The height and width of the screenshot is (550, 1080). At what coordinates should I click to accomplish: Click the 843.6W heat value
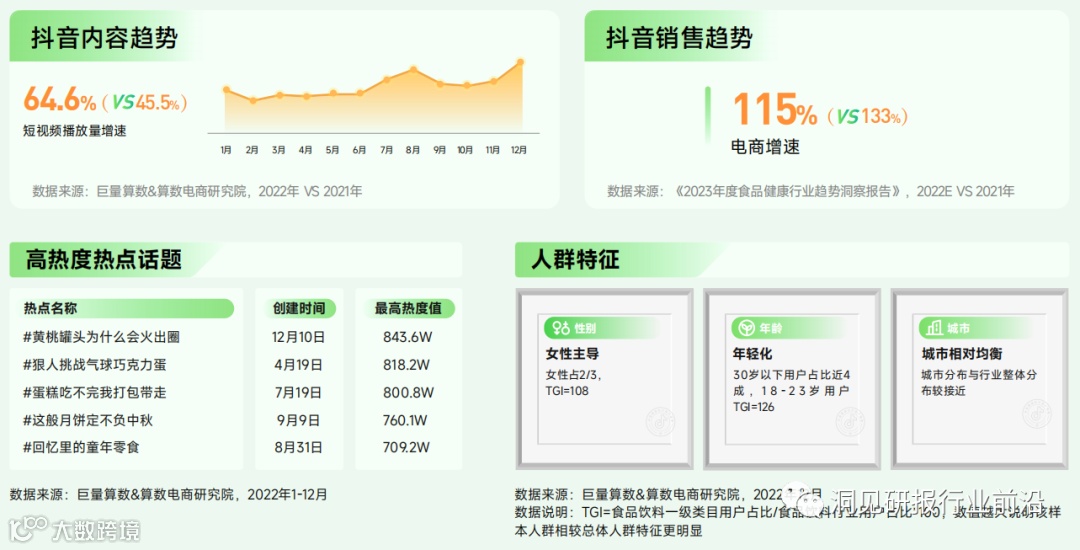click(x=408, y=337)
